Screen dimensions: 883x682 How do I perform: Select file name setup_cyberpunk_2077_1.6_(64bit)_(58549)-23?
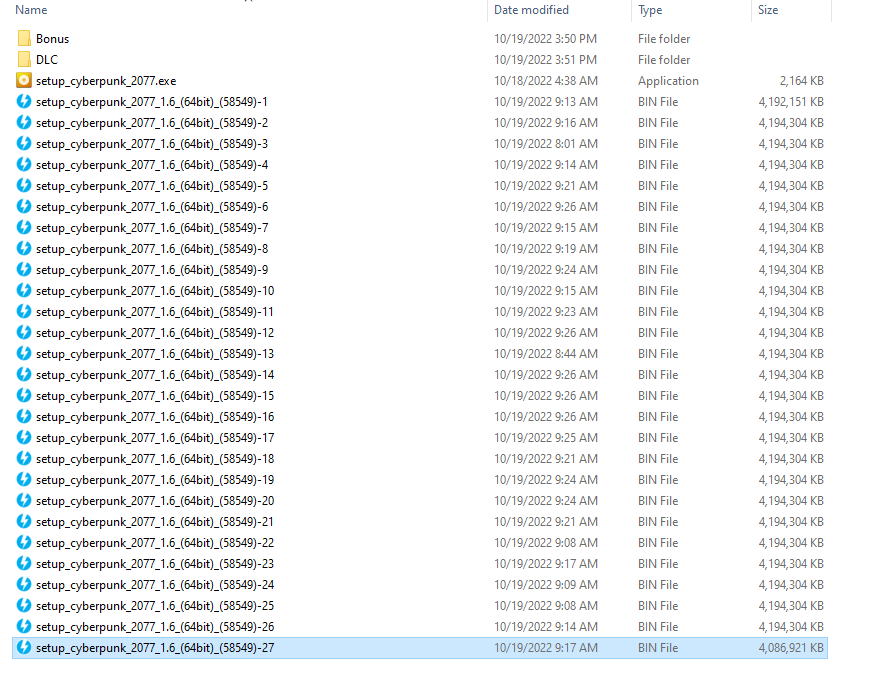tap(155, 564)
